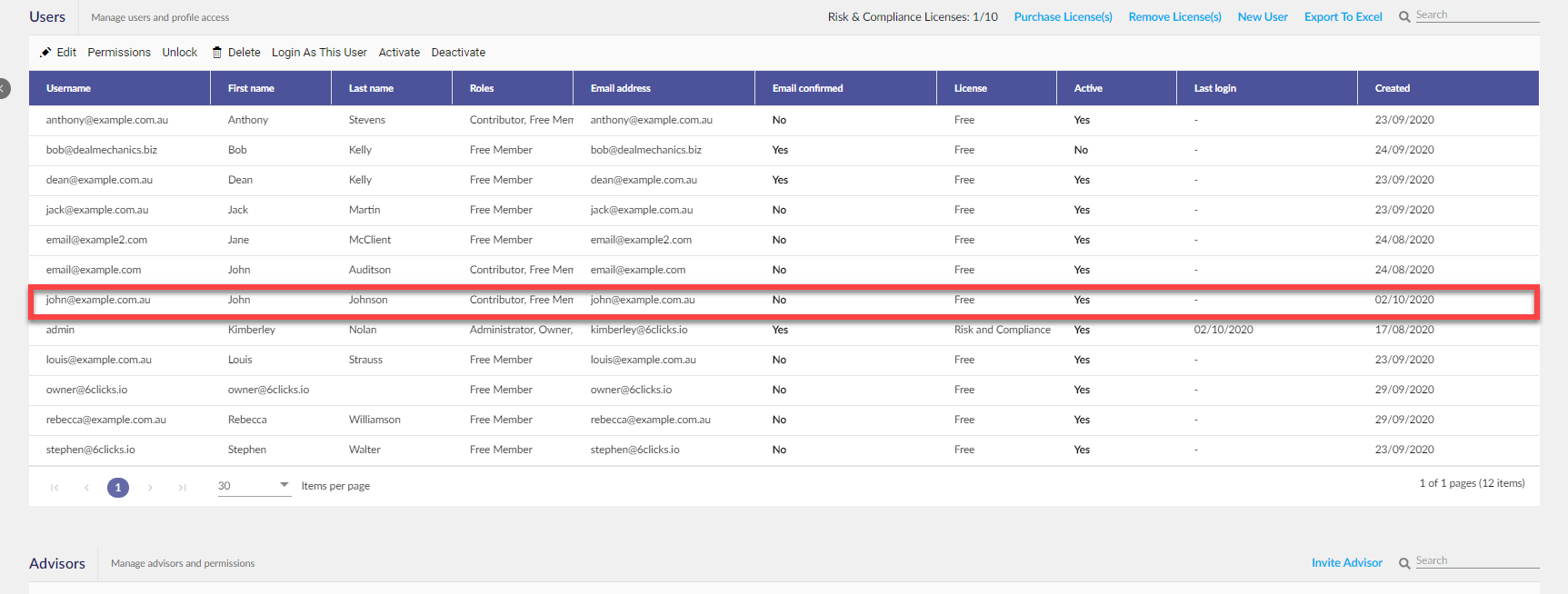Open the items per page dropdown

click(x=255, y=486)
